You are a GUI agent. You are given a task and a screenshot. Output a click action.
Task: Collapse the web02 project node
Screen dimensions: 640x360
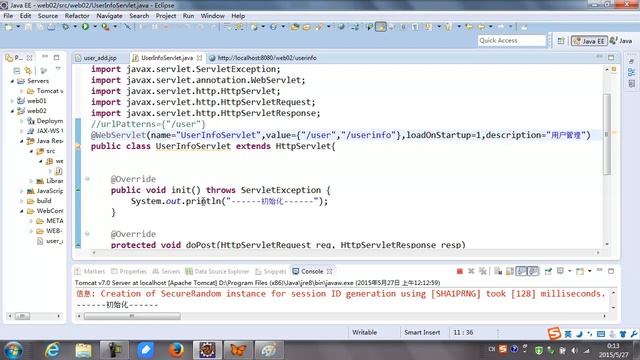pos(12,111)
